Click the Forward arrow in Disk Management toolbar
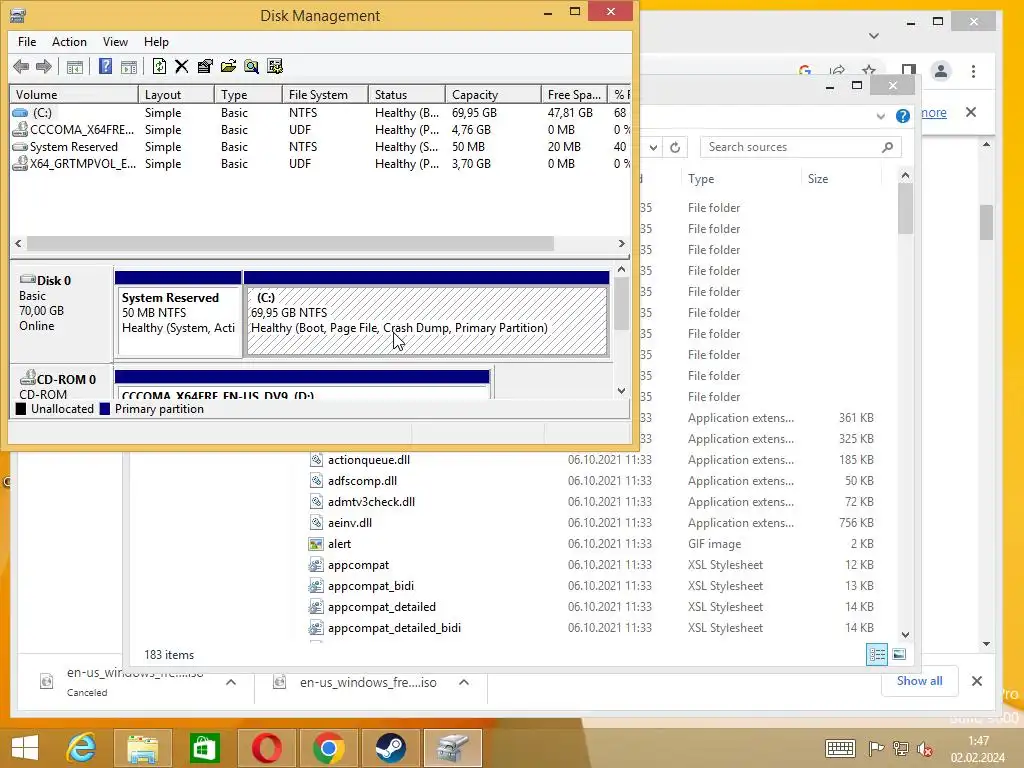The image size is (1024, 768). [x=44, y=66]
